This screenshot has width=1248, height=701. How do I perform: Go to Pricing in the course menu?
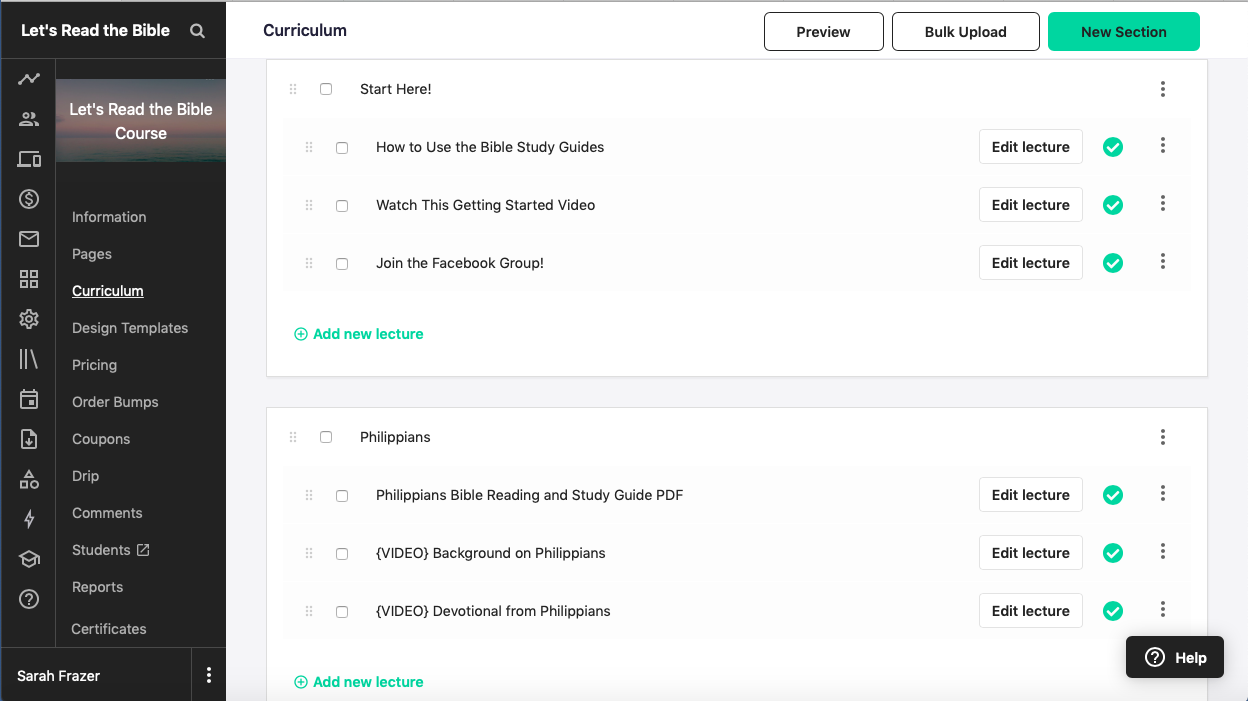coord(94,365)
